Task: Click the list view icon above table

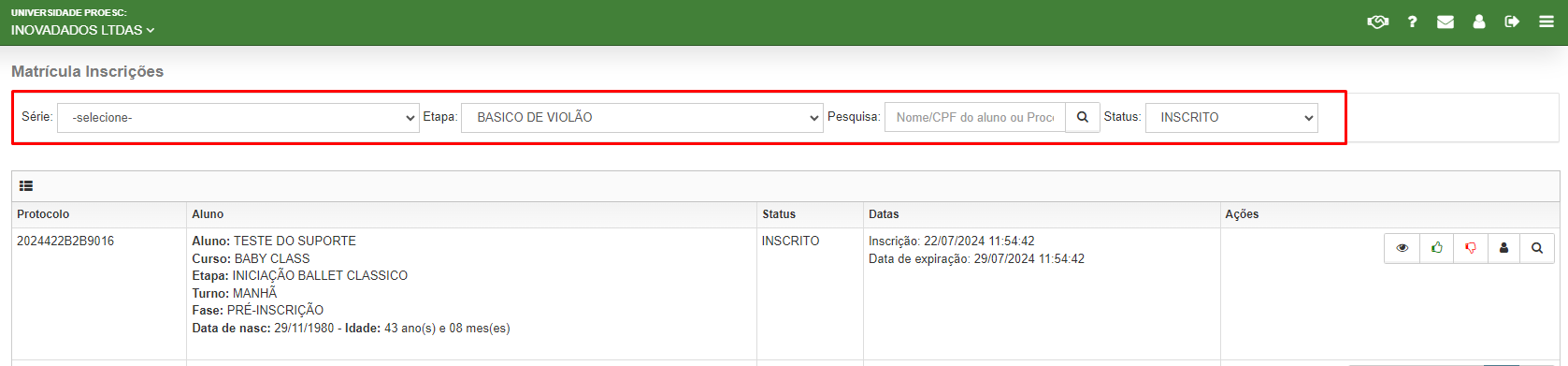Action: (x=26, y=186)
